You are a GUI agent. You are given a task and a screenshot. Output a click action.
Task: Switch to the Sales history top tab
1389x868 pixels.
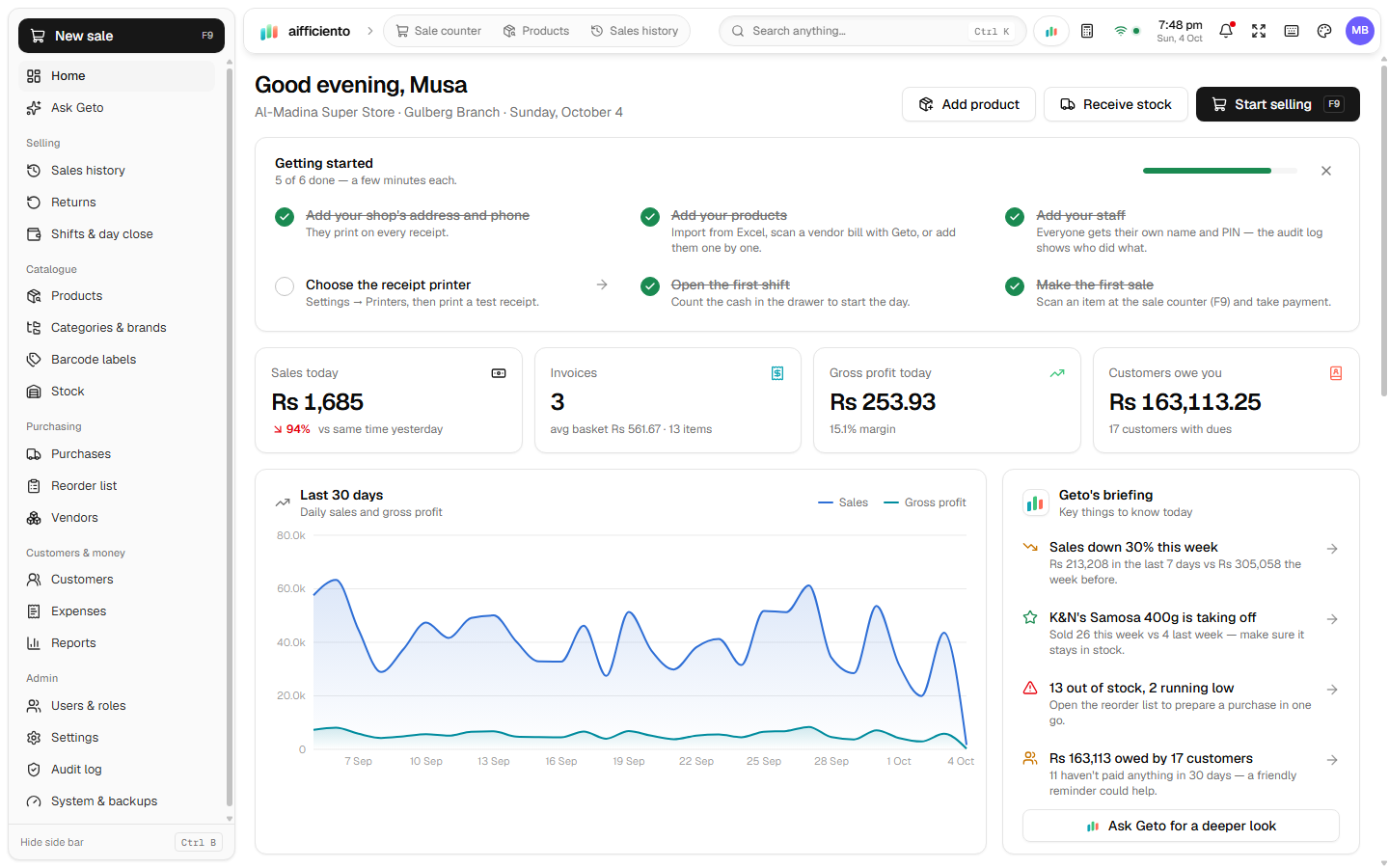[x=635, y=31]
